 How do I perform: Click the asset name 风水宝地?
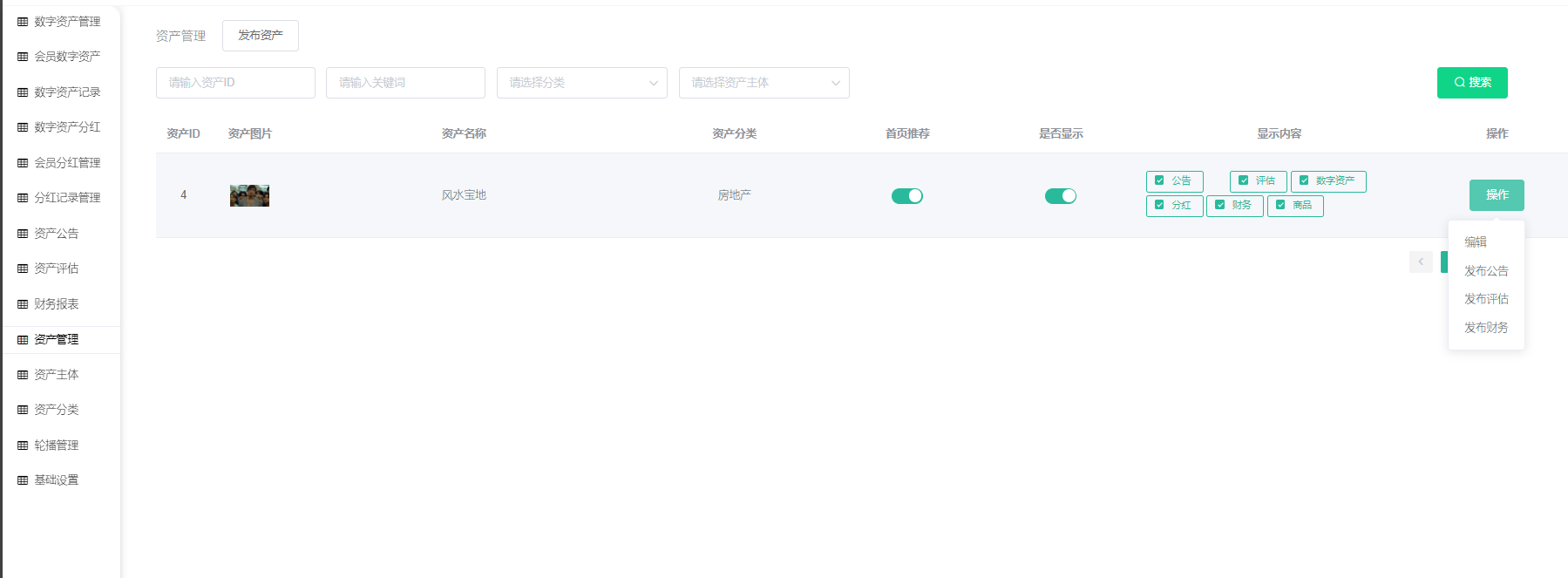(x=464, y=195)
